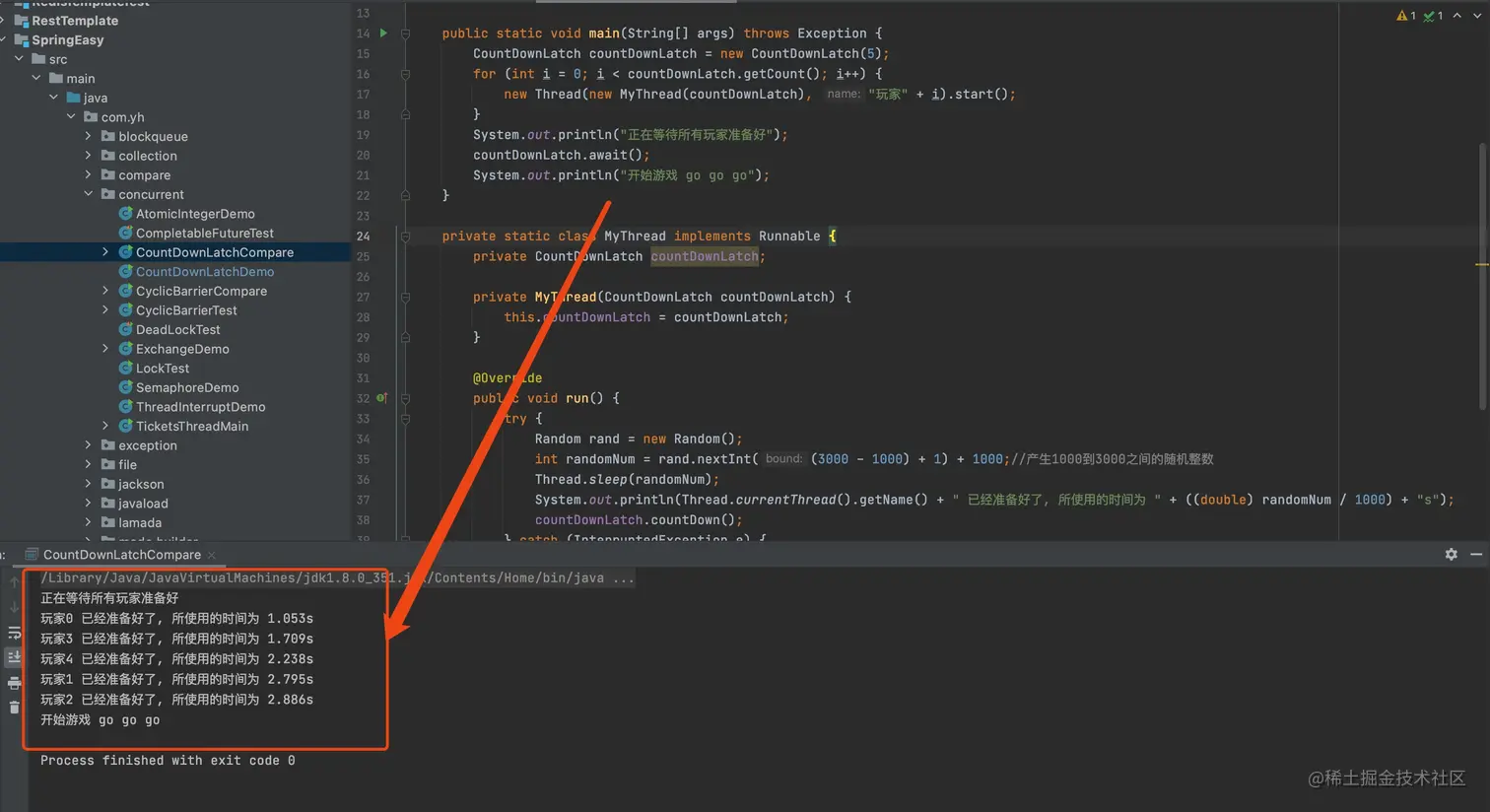The width and height of the screenshot is (1490, 812).
Task: Expand the file package
Action: pyautogui.click(x=89, y=464)
